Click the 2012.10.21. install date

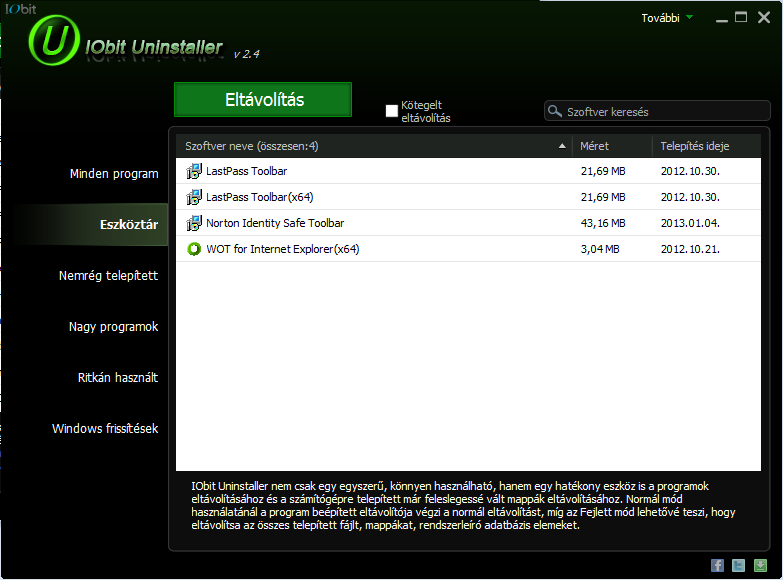pyautogui.click(x=690, y=249)
